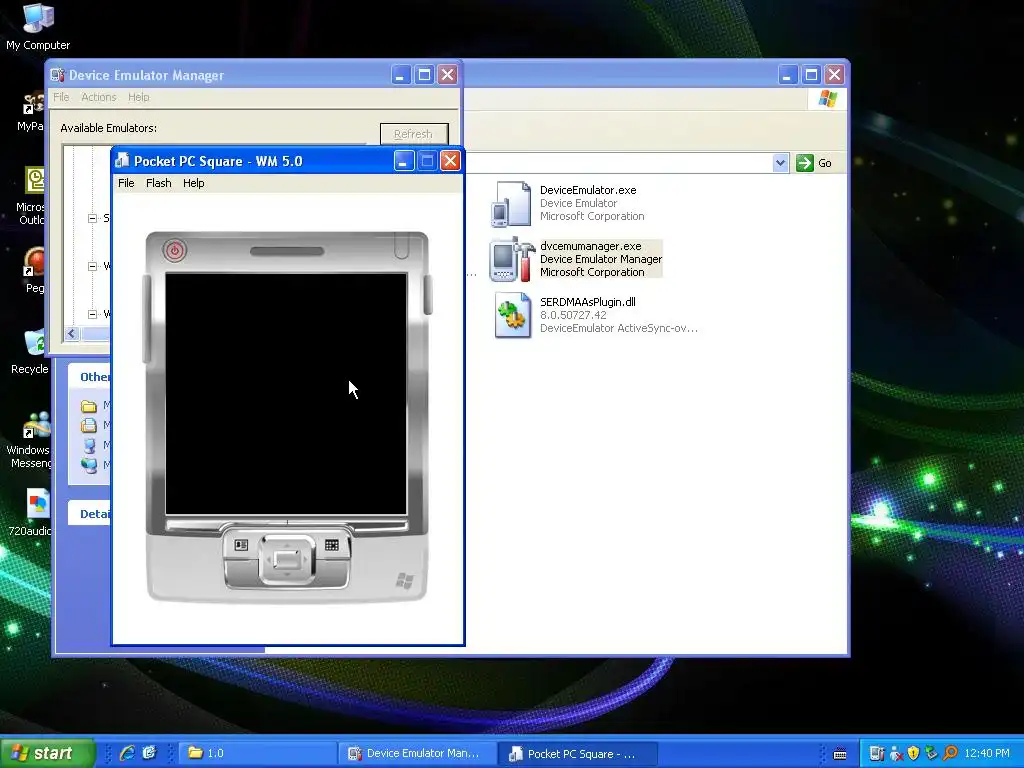Click the dvcemumanager.exe file name
1024x768 pixels.
click(x=590, y=246)
